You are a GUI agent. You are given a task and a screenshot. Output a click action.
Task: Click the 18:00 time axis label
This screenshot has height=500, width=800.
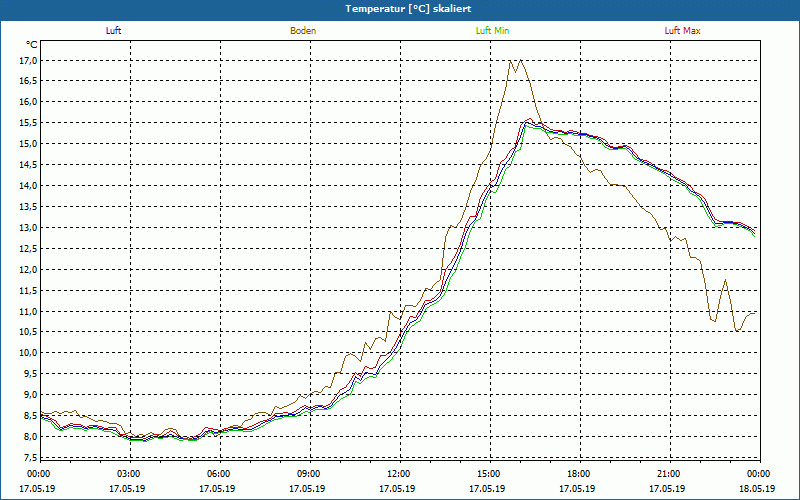[578, 474]
